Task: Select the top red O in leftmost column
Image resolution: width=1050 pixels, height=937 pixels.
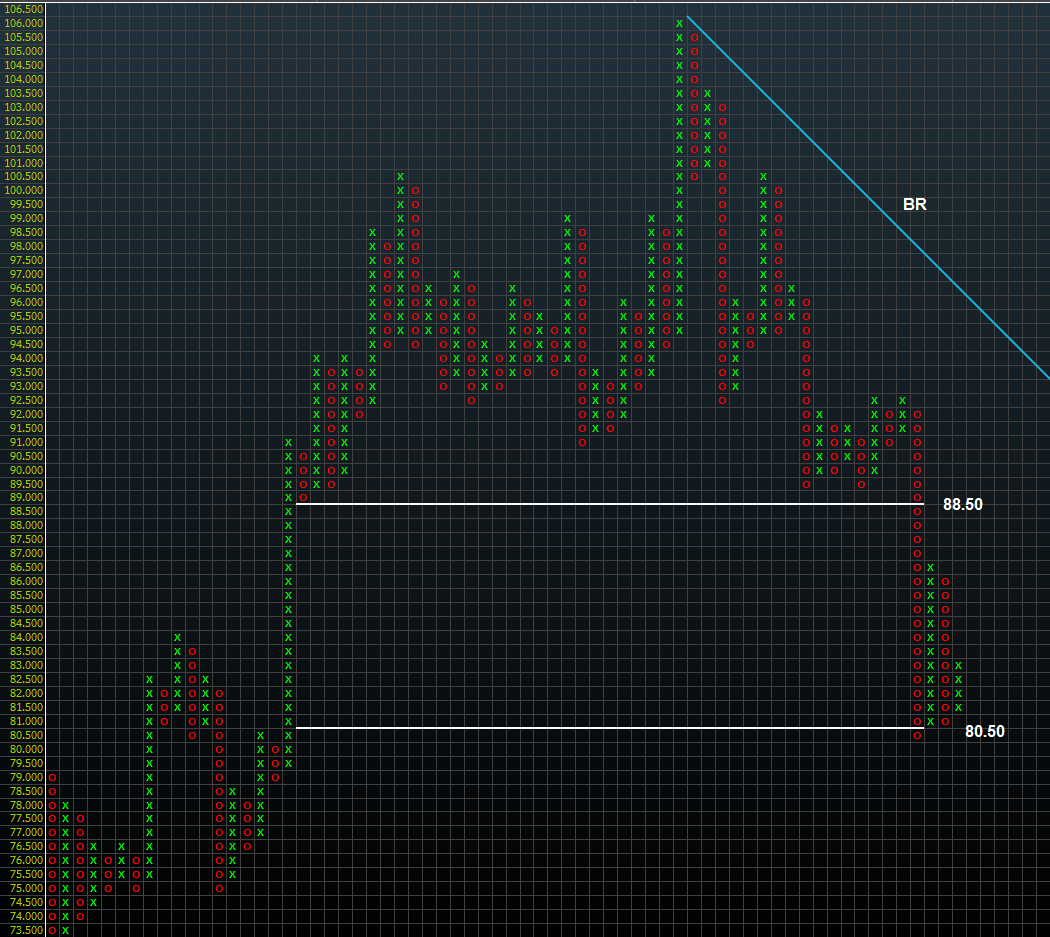Action: [x=52, y=777]
